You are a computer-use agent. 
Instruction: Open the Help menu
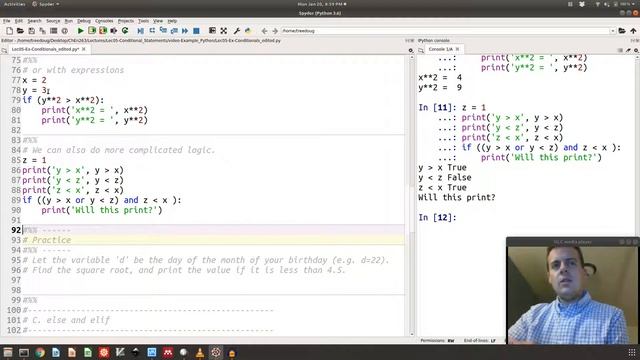(172, 21)
